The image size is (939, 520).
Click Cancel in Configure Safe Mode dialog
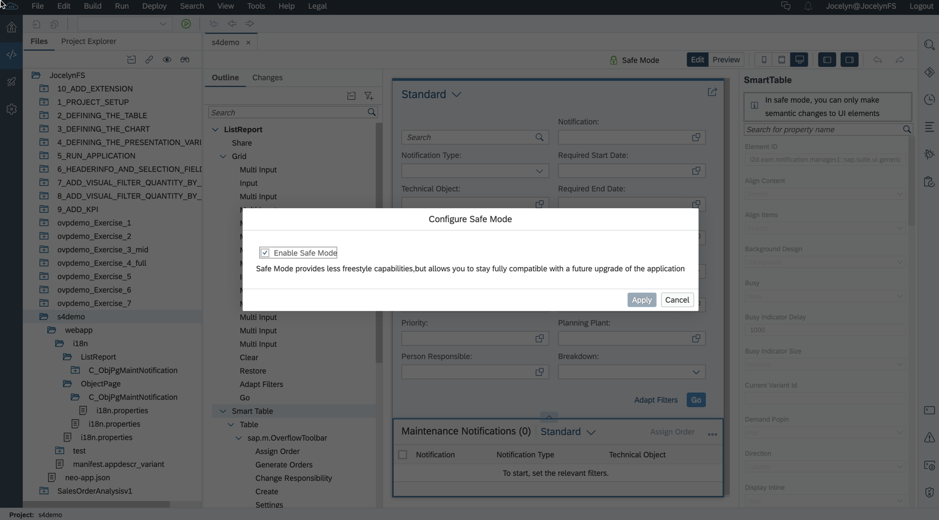pos(677,300)
